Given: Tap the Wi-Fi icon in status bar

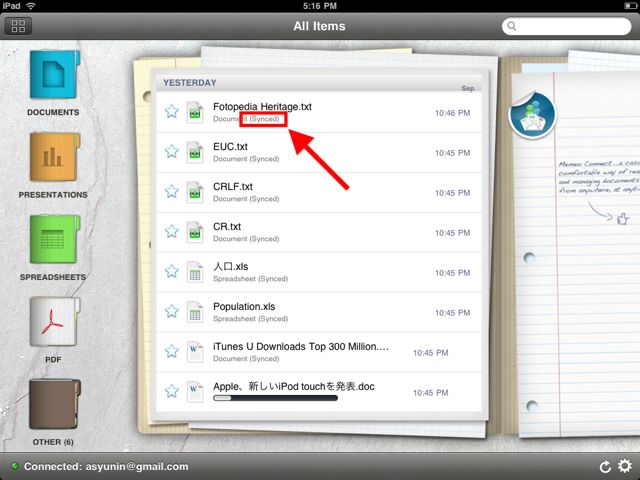Looking at the screenshot, I should click(31, 6).
